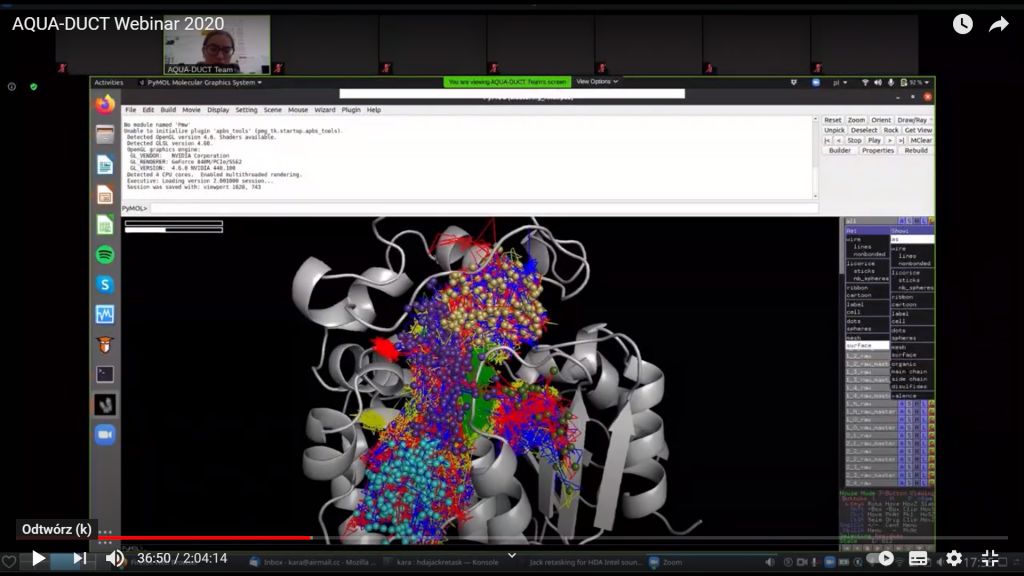This screenshot has width=1024, height=576.
Task: Open PyMOL Molecular Graphics System app menu
Action: tap(201, 83)
